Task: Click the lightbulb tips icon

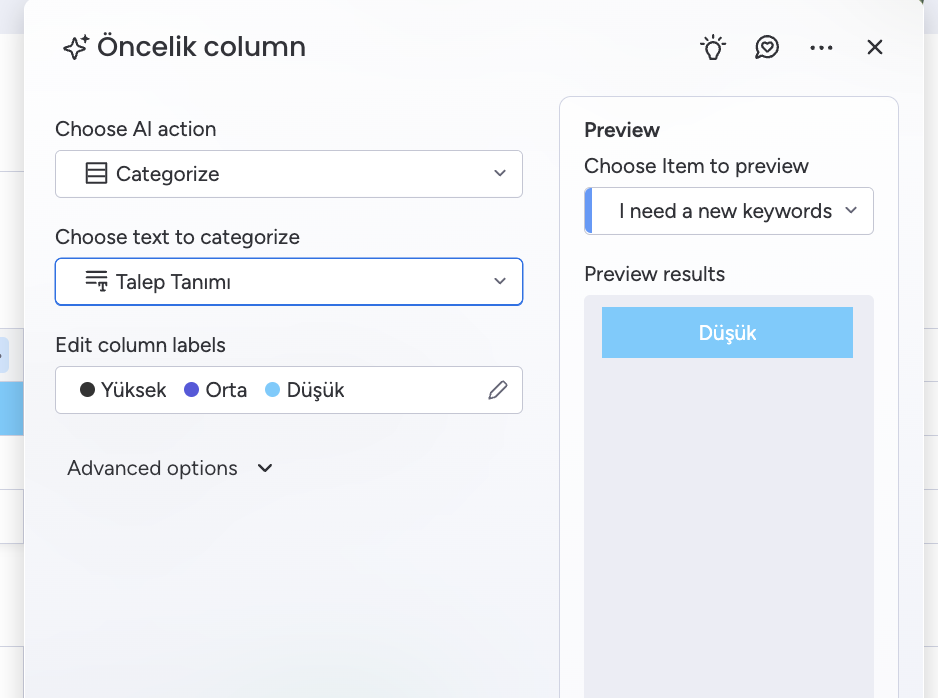Action: [712, 47]
